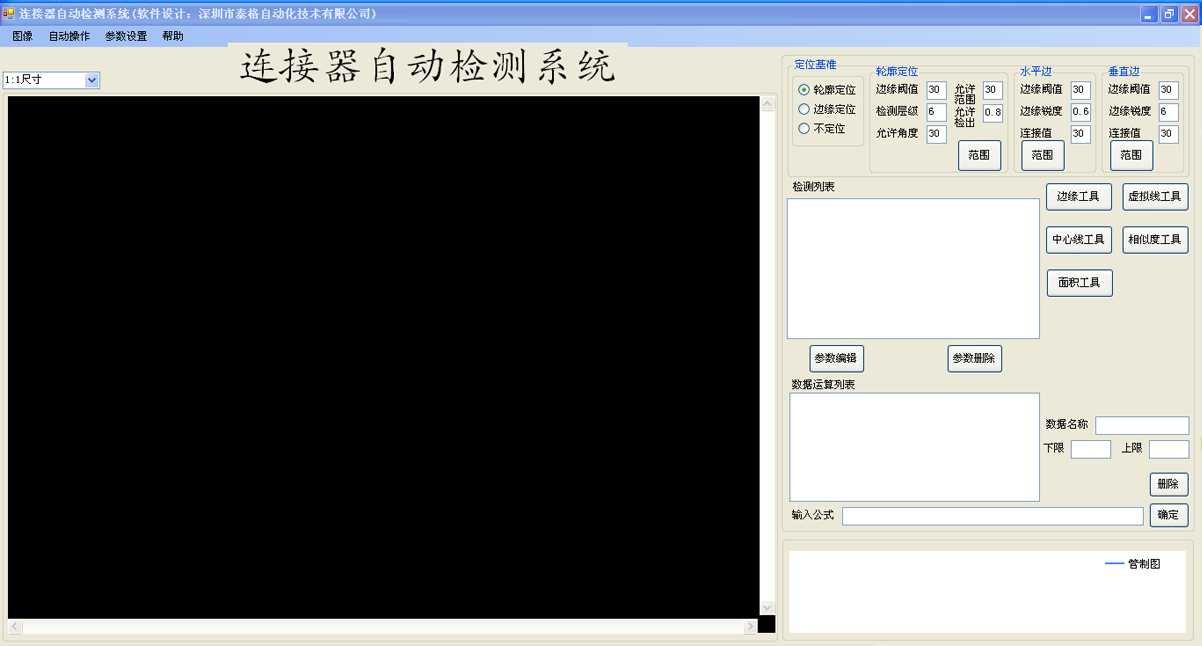Open the 图像 menu

(23, 36)
